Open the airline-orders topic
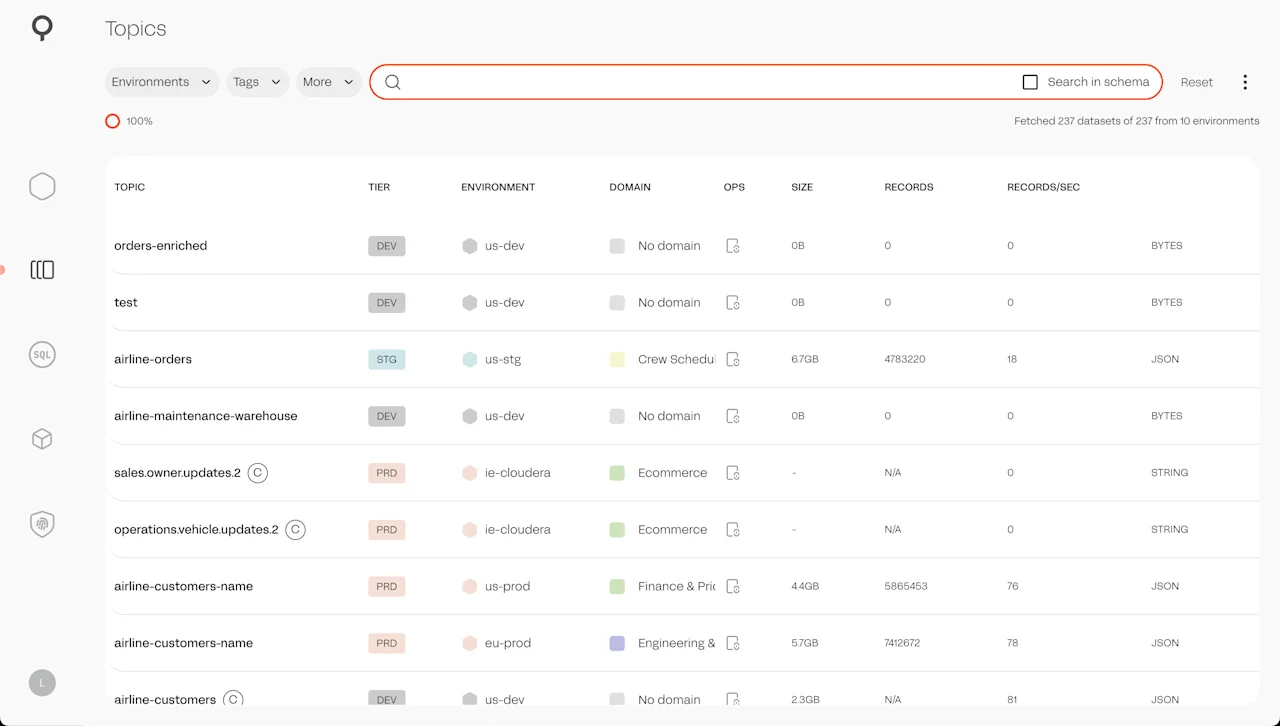Screen dimensions: 1280x726 pos(153,359)
